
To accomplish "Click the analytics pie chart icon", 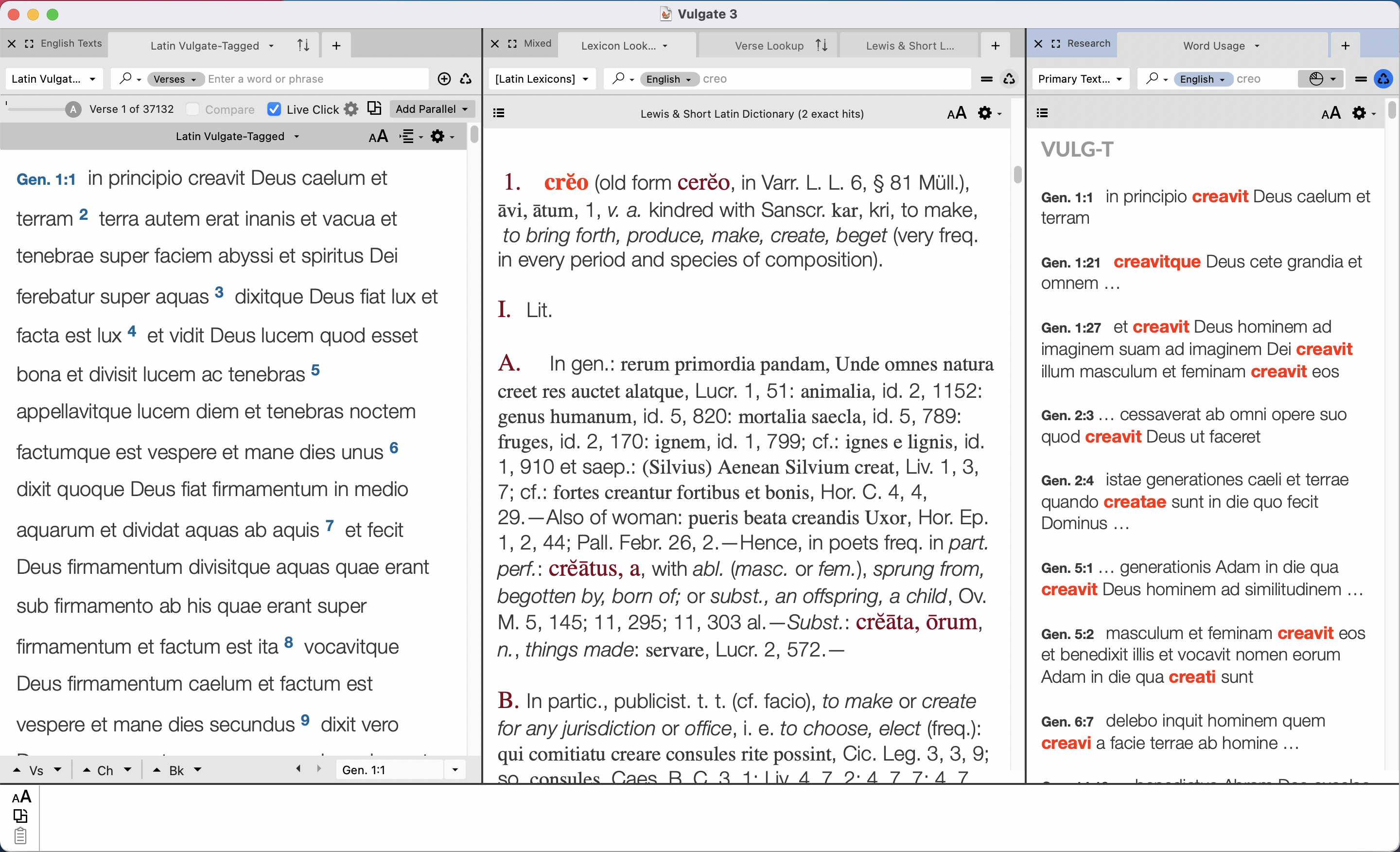I will 1316,79.
